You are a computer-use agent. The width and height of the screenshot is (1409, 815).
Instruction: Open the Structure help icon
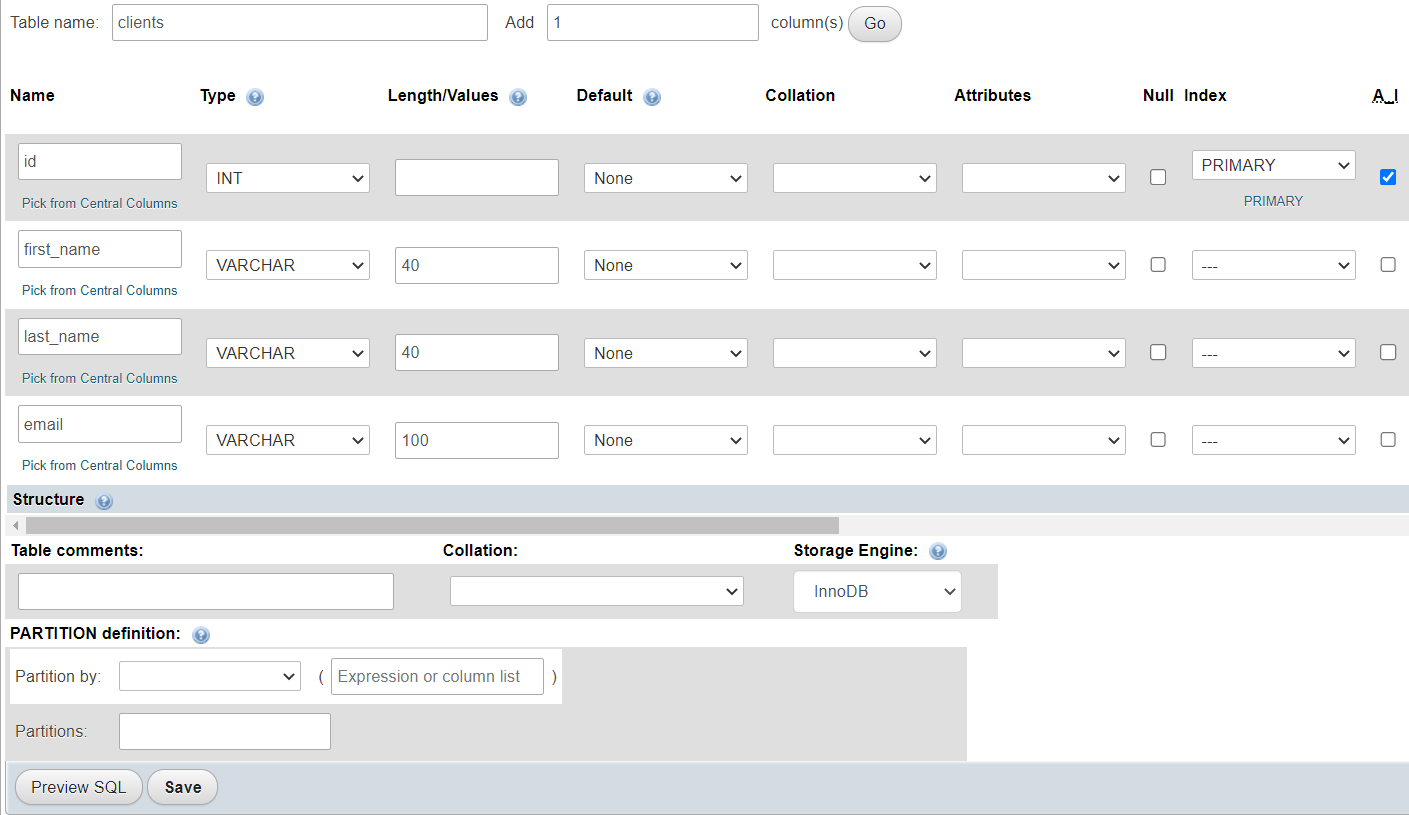point(104,501)
